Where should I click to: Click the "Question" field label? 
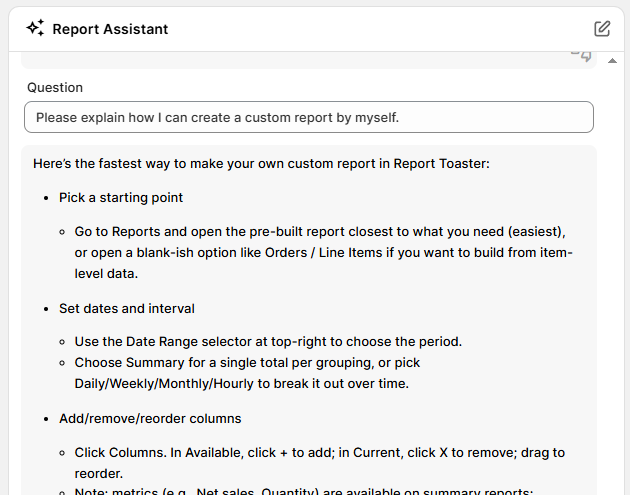click(x=55, y=88)
